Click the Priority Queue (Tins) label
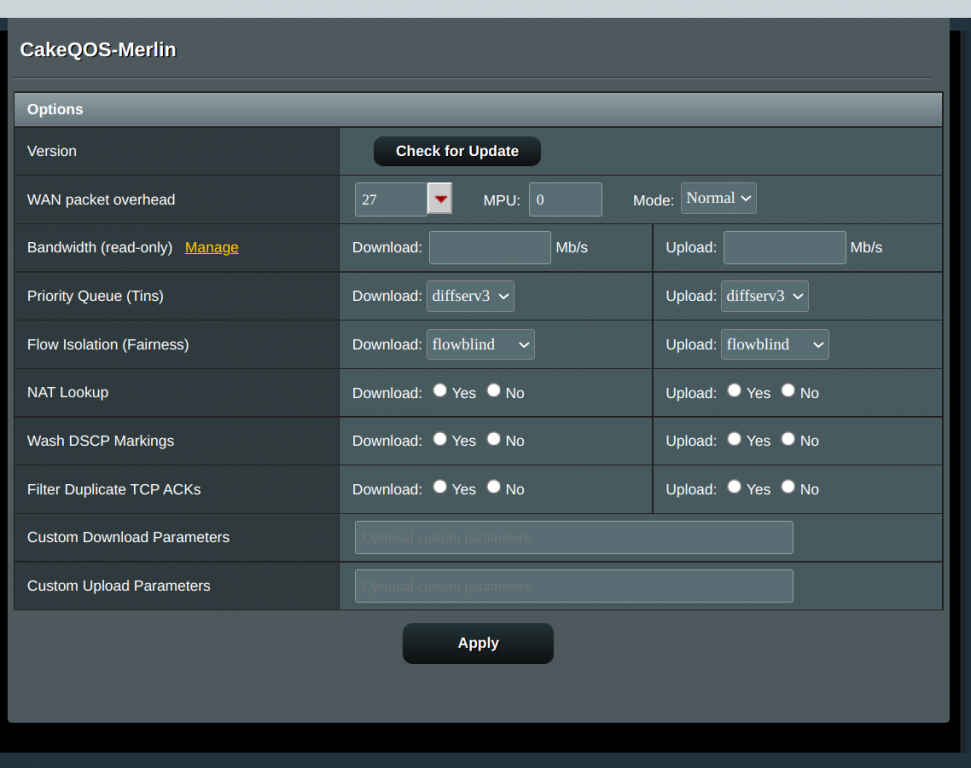 click(95, 296)
